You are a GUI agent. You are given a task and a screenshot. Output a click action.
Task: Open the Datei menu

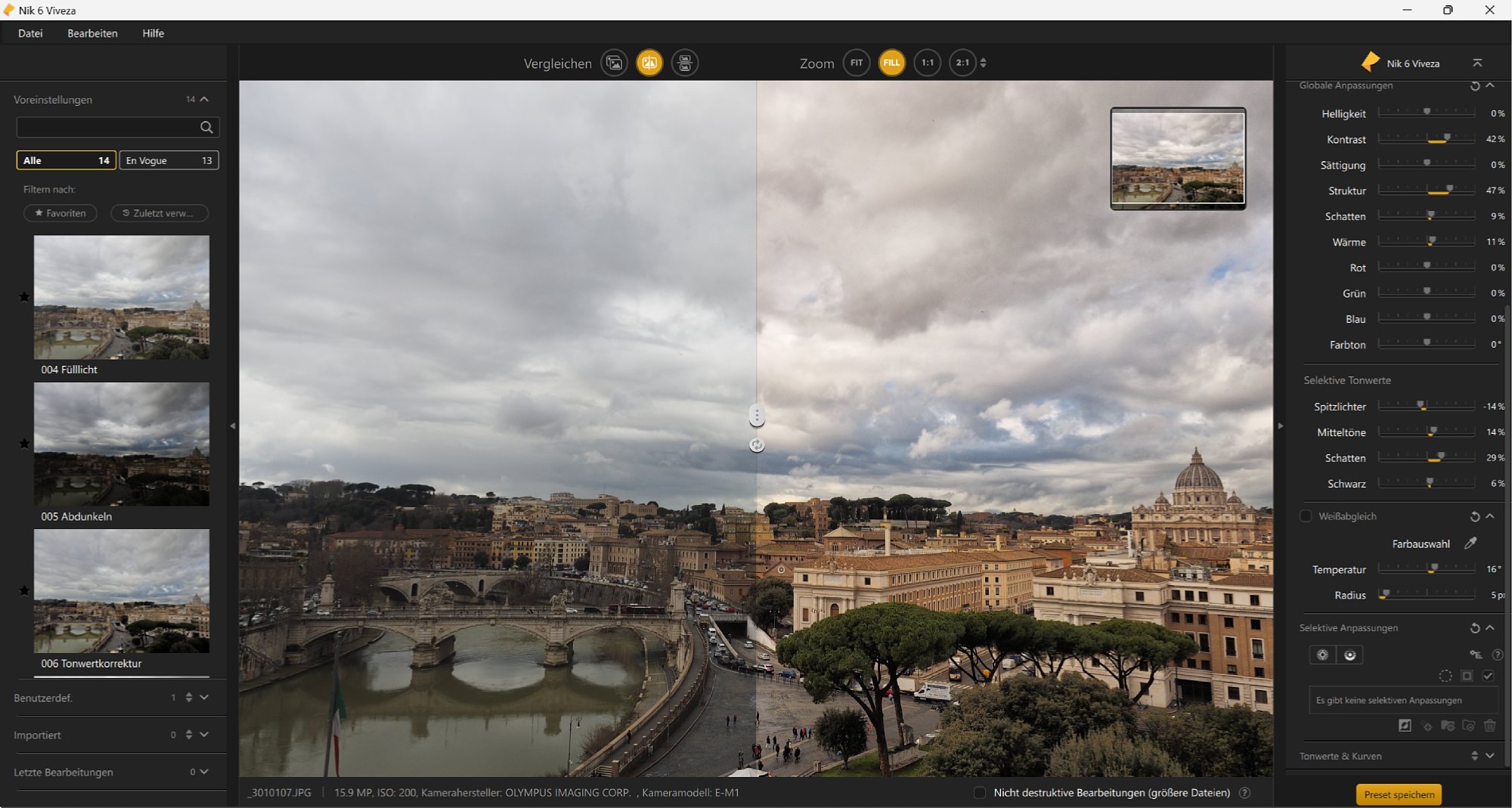30,33
